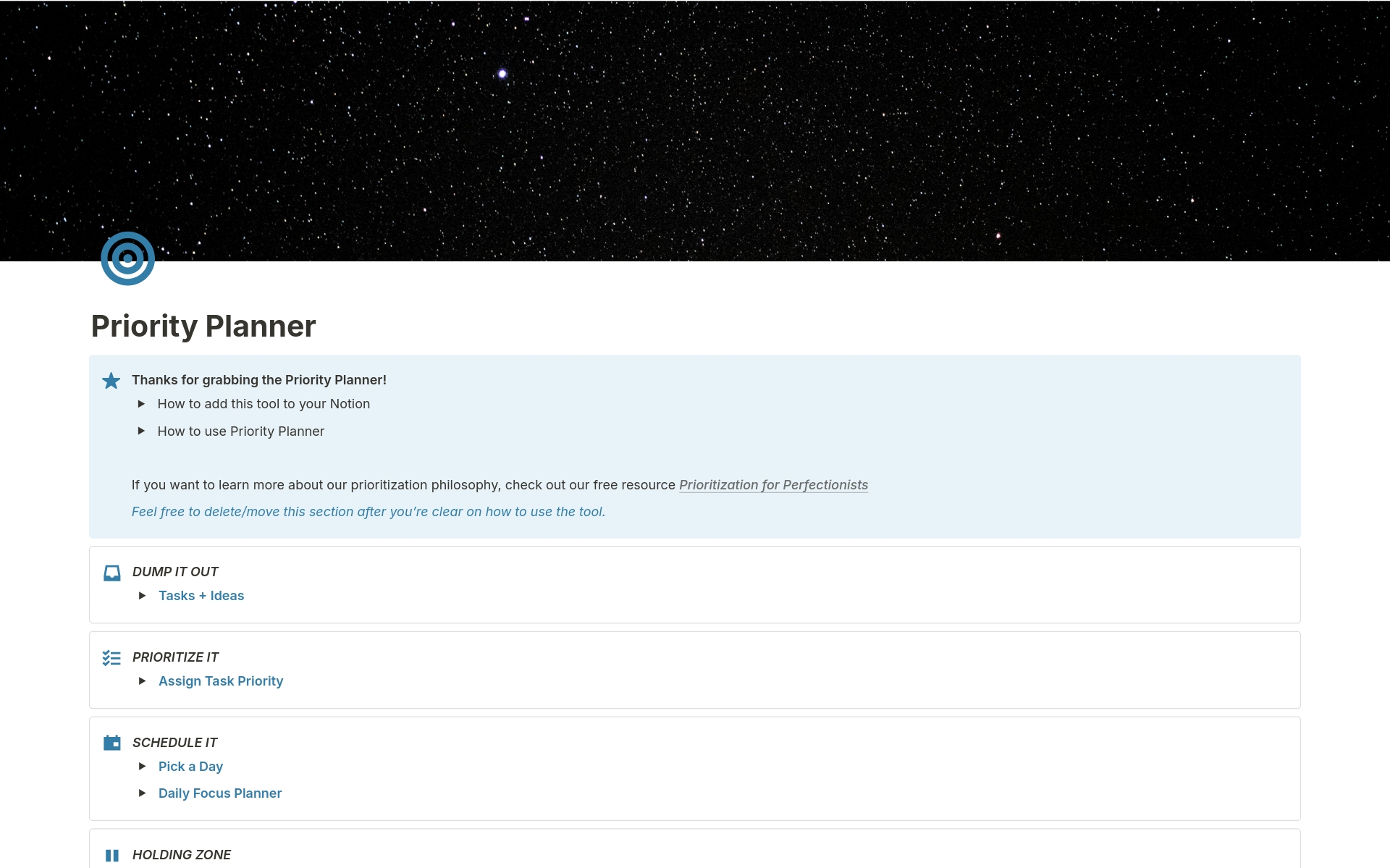Click the inbox icon beside DUMP IT OUT
1390x868 pixels.
(112, 573)
